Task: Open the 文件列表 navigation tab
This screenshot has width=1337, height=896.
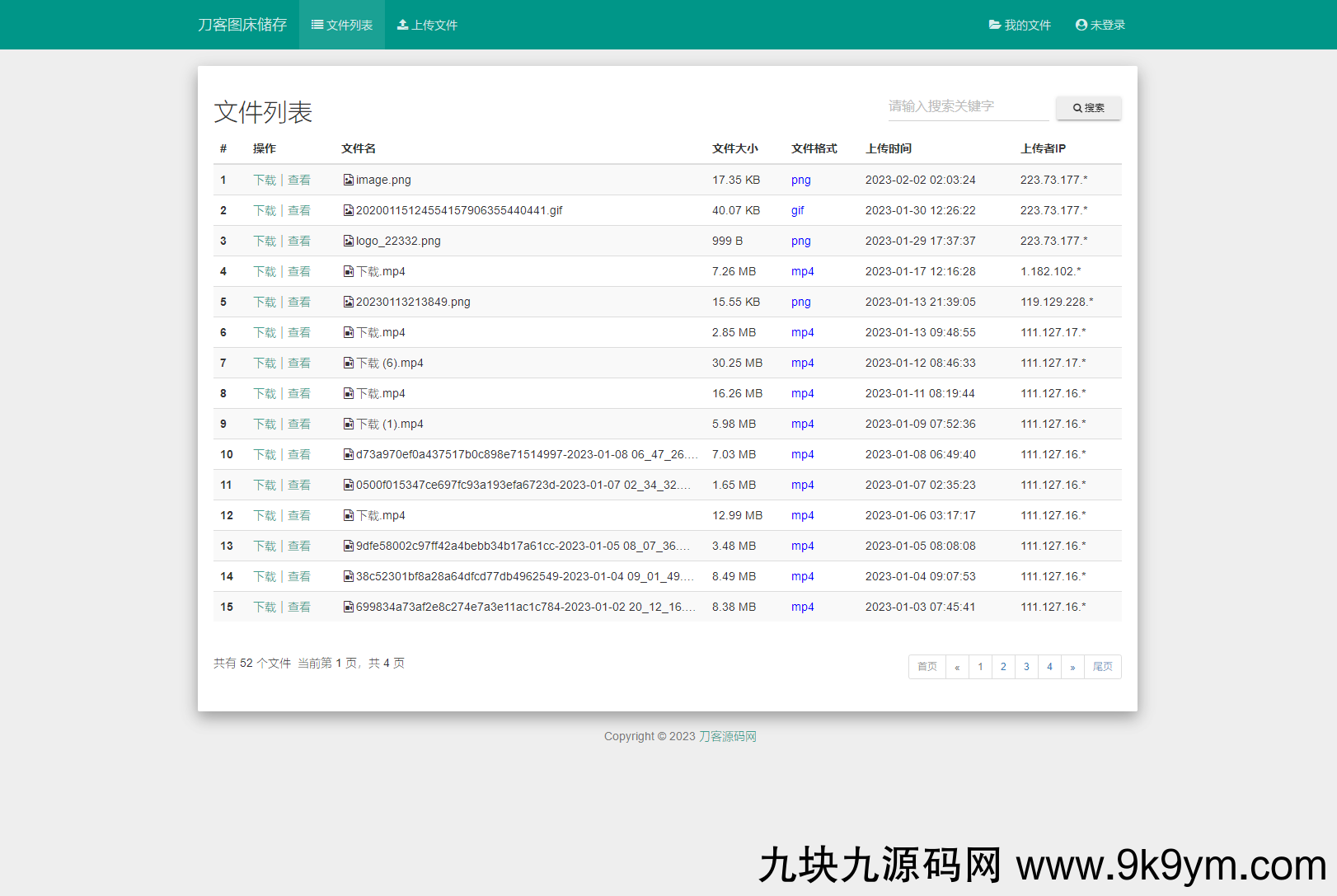Action: pyautogui.click(x=342, y=25)
